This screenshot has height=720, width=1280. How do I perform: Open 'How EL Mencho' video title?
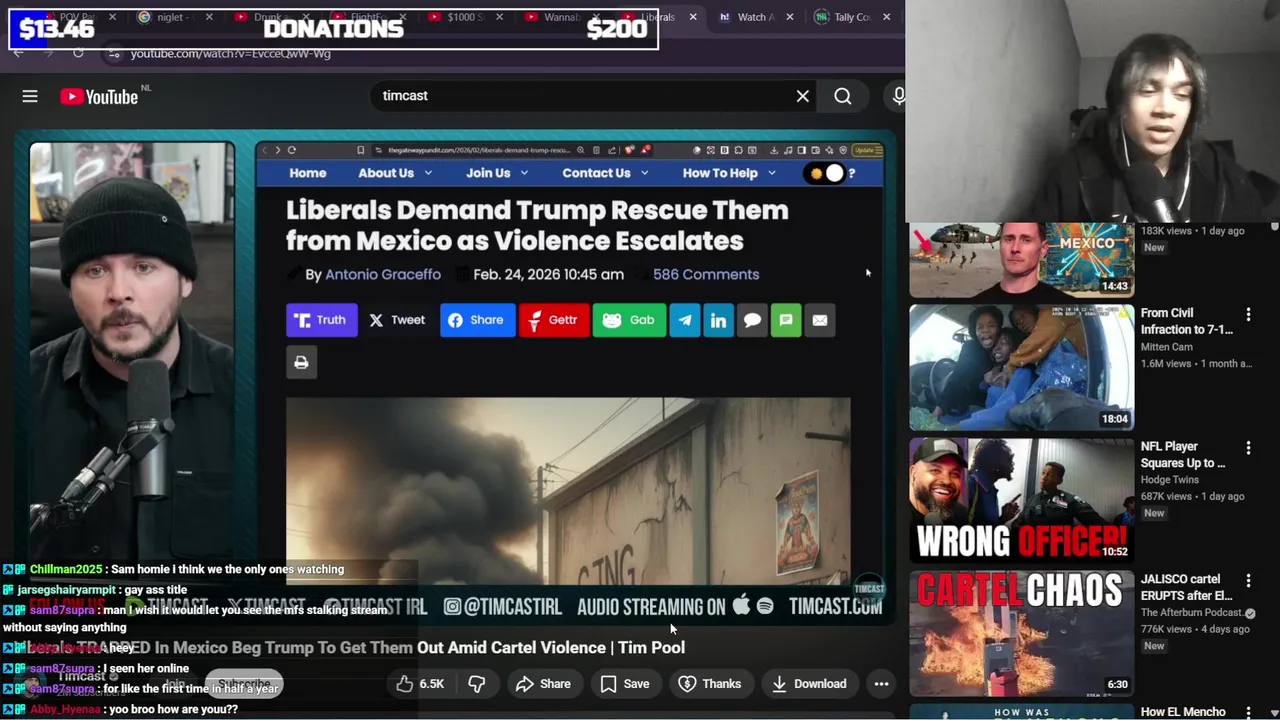pos(1183,712)
